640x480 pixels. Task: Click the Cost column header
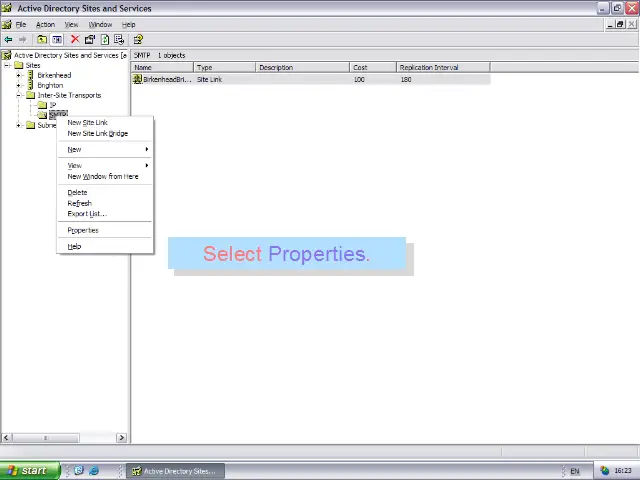pos(373,67)
